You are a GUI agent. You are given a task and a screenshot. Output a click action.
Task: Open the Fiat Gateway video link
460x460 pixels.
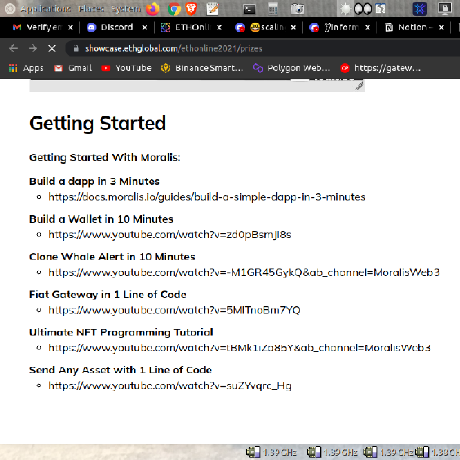[174, 310]
